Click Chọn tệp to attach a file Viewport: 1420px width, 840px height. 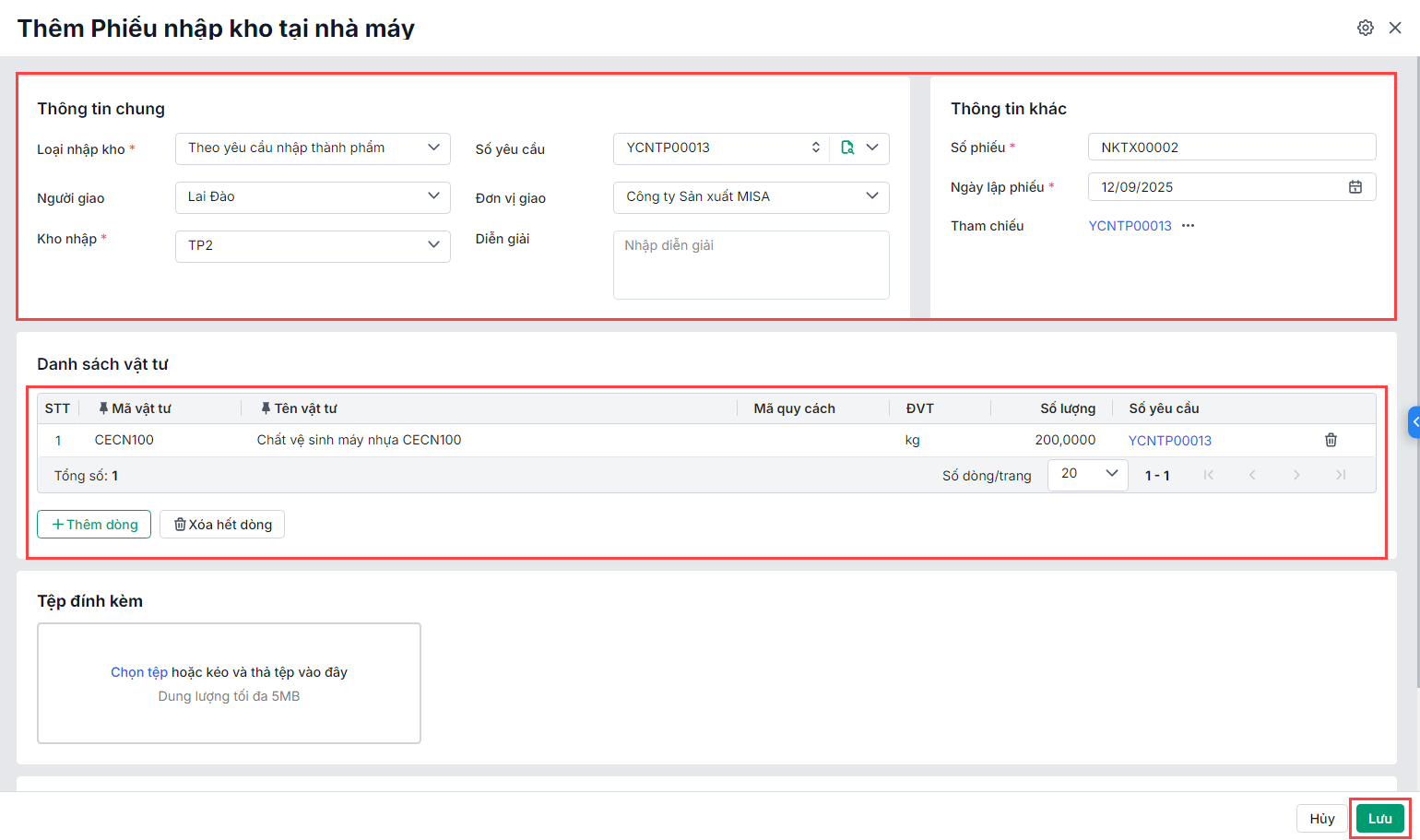(x=139, y=672)
